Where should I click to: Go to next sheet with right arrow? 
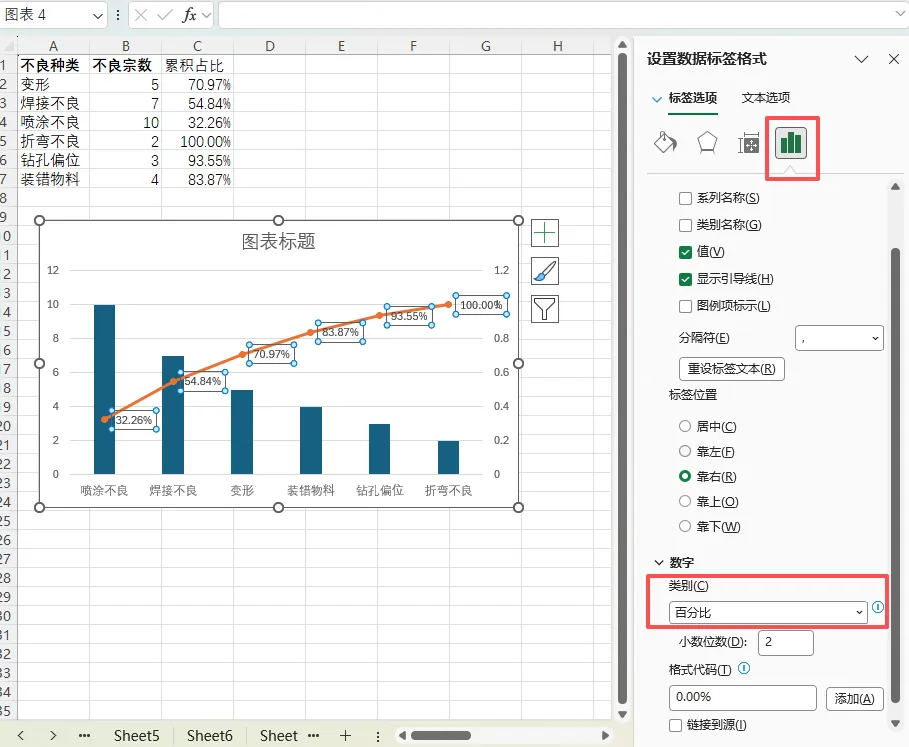click(53, 735)
